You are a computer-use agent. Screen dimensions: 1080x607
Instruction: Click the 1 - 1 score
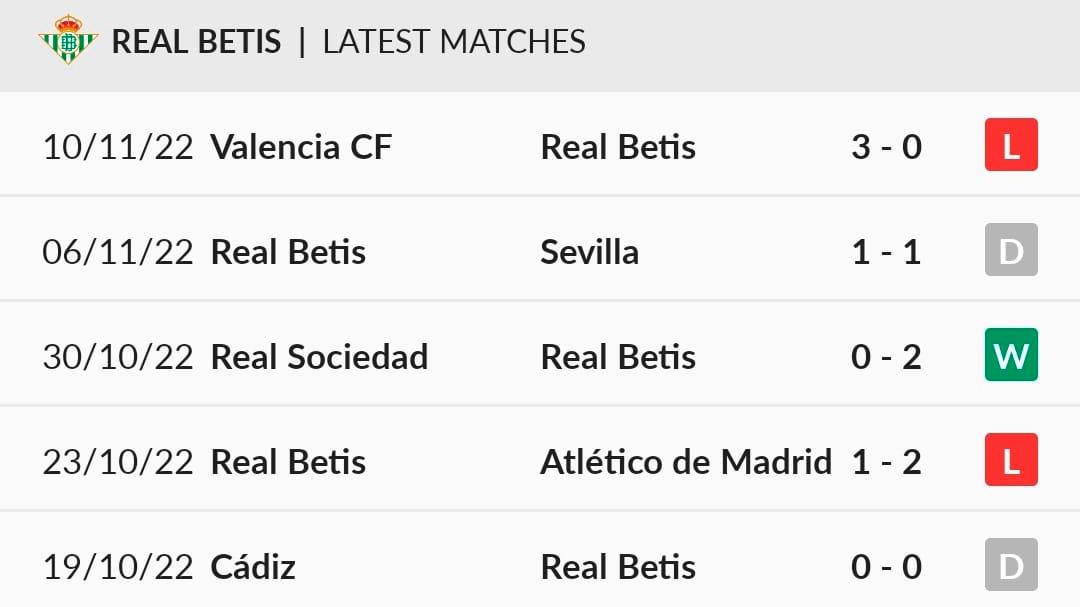[886, 252]
